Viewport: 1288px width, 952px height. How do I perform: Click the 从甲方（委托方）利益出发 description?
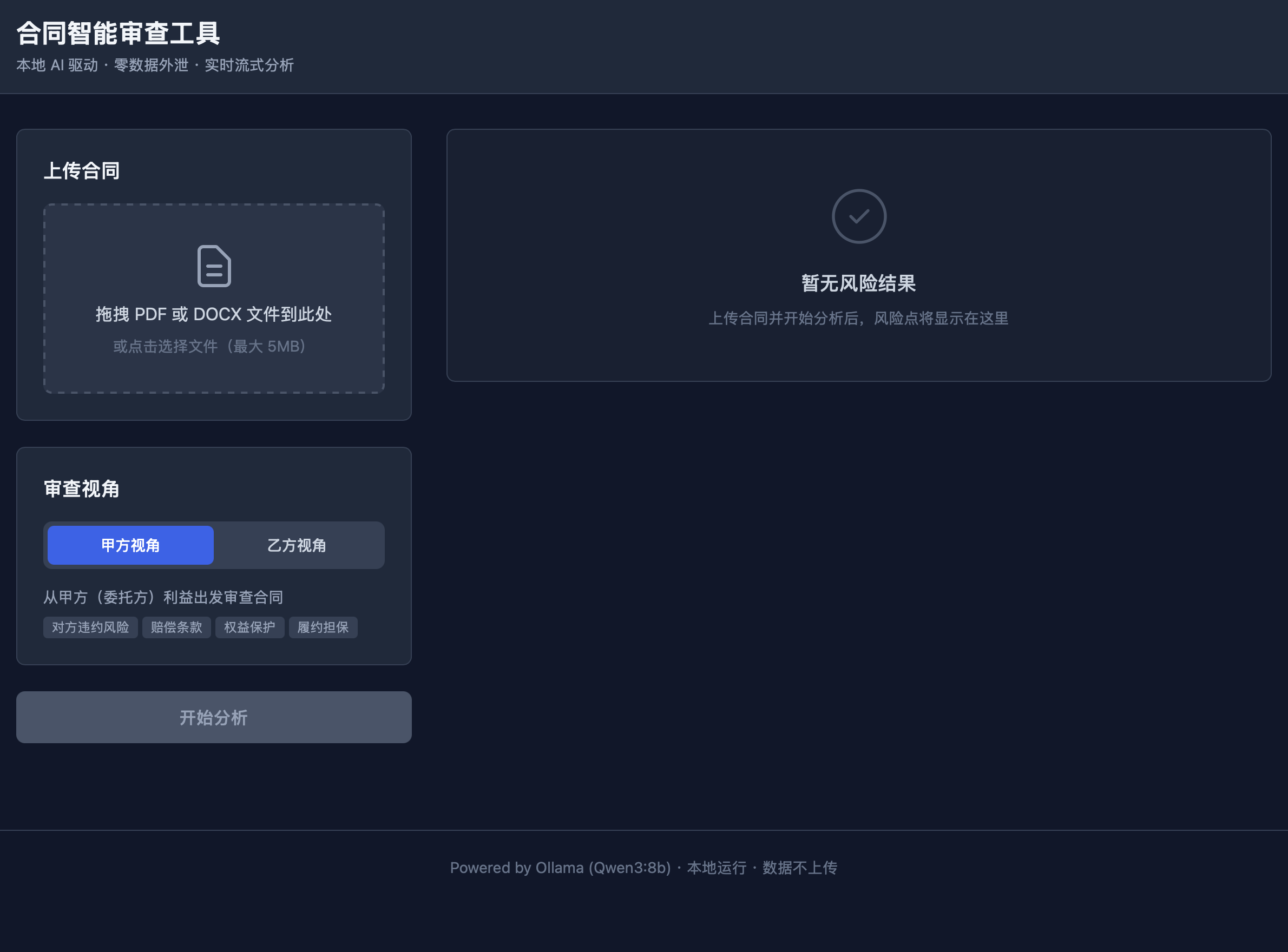click(x=163, y=597)
